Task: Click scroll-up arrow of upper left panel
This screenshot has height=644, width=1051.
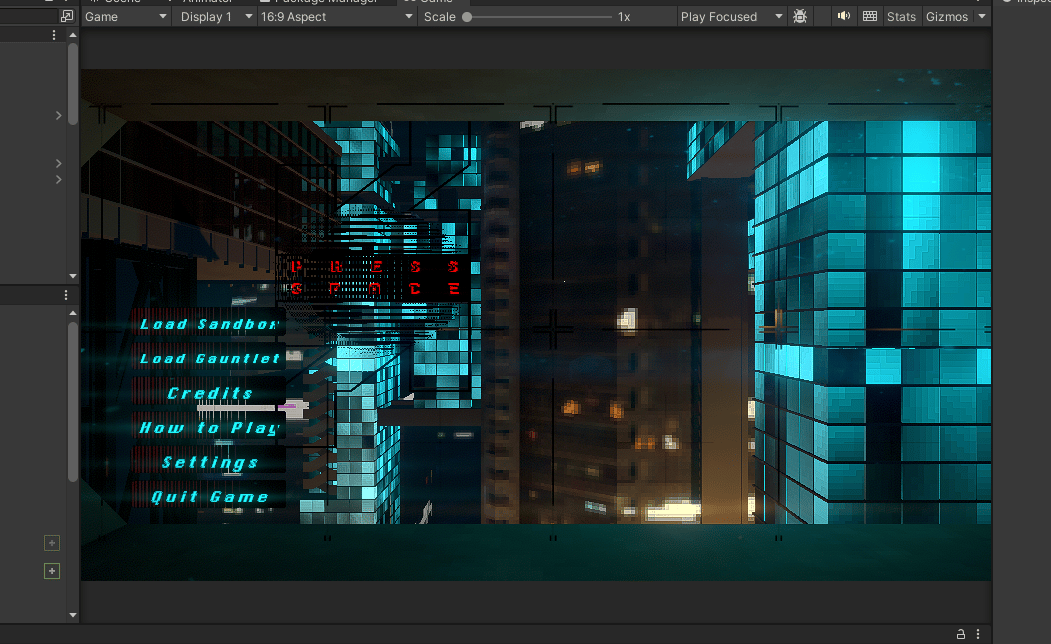Action: click(72, 35)
